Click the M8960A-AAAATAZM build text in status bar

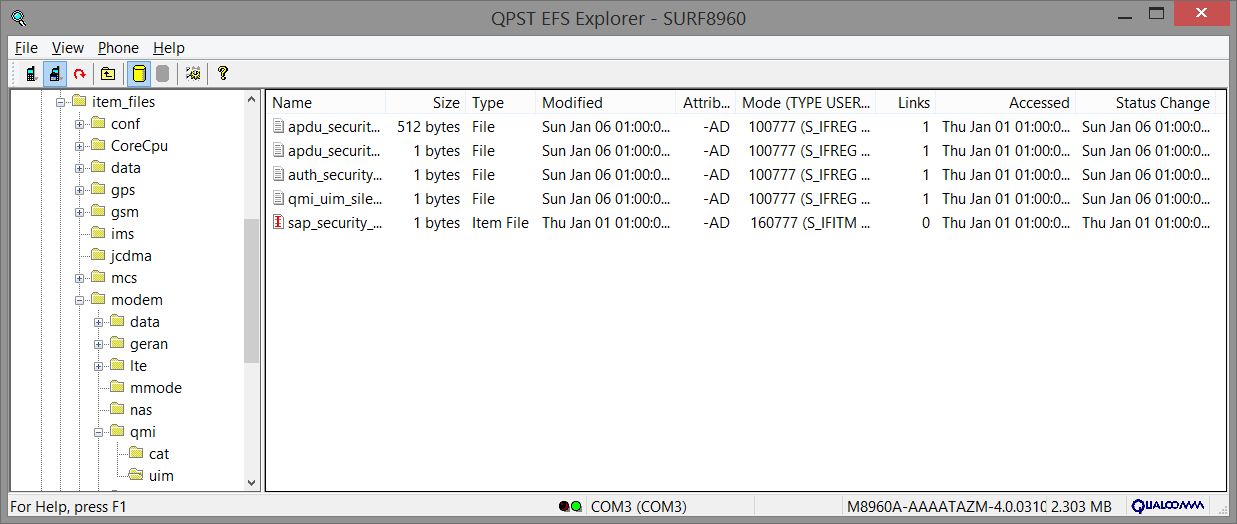point(947,507)
